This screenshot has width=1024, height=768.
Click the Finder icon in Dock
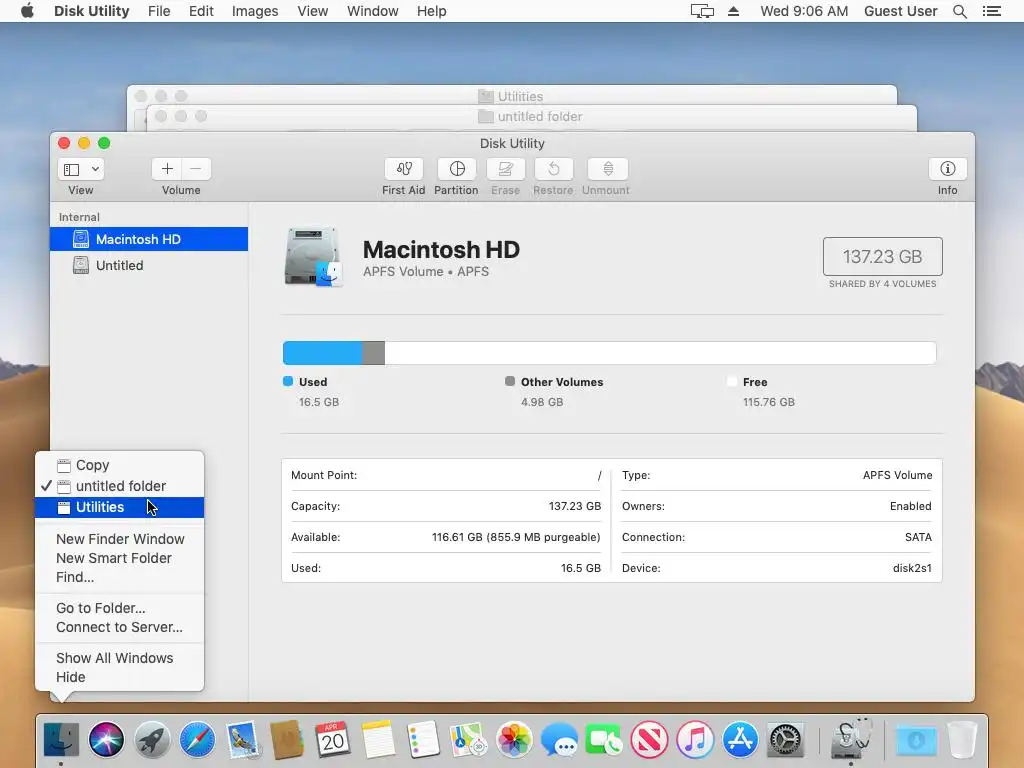point(61,740)
